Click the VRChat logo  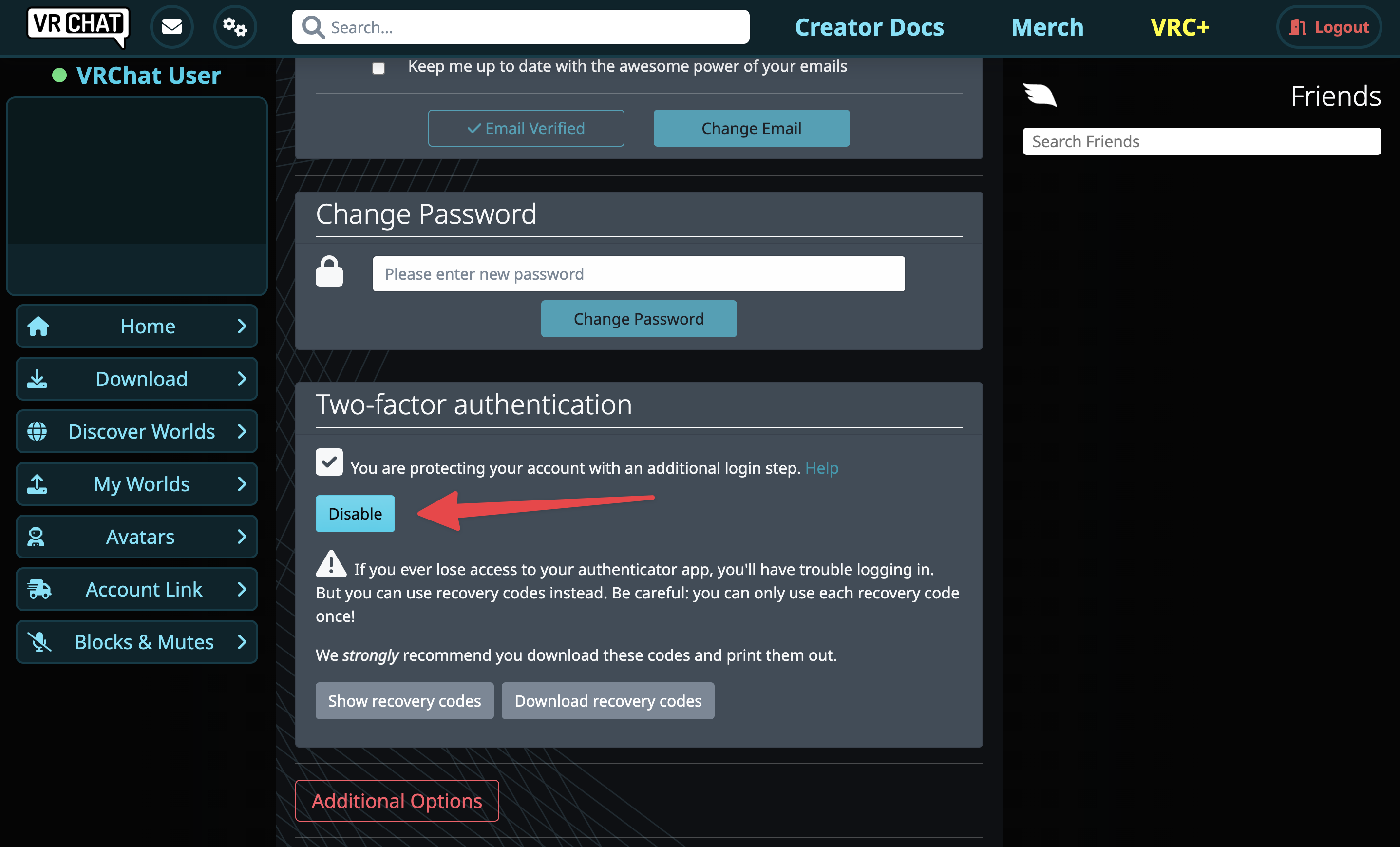click(x=78, y=26)
